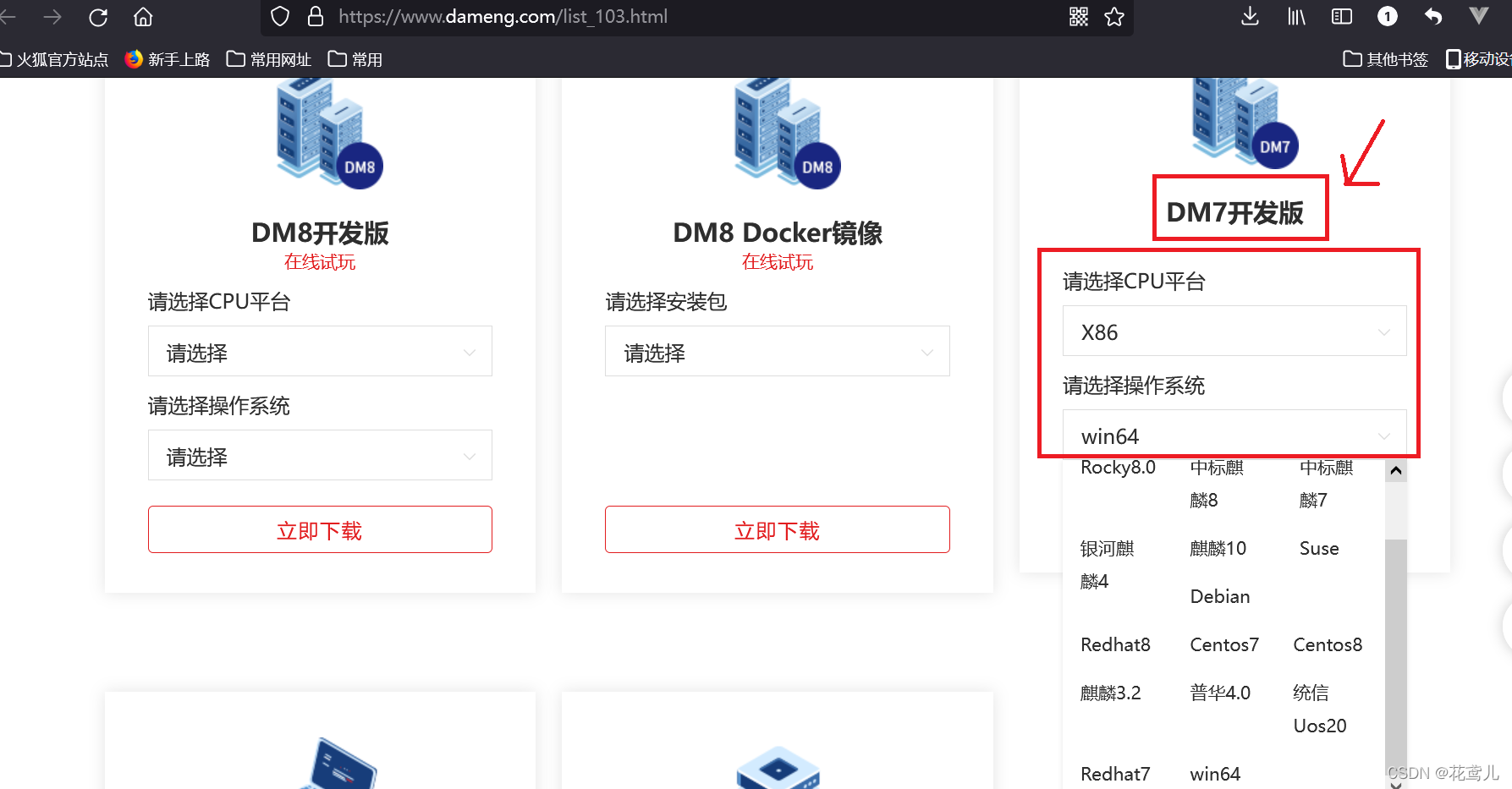
Task: Select Redhat8 from the OS list
Action: 1115,645
